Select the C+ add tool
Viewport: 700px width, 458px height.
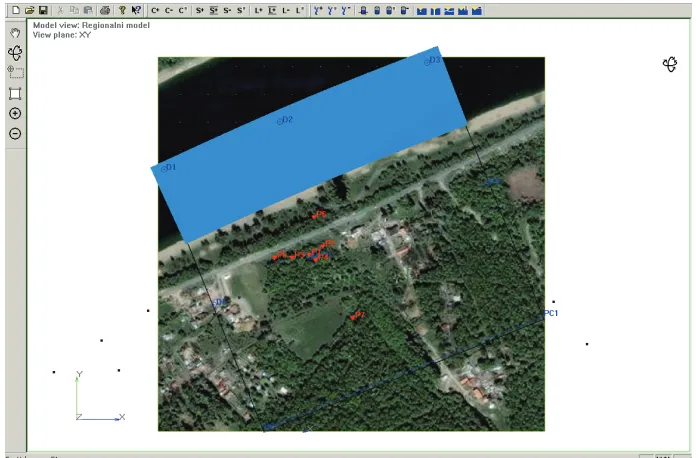point(155,10)
